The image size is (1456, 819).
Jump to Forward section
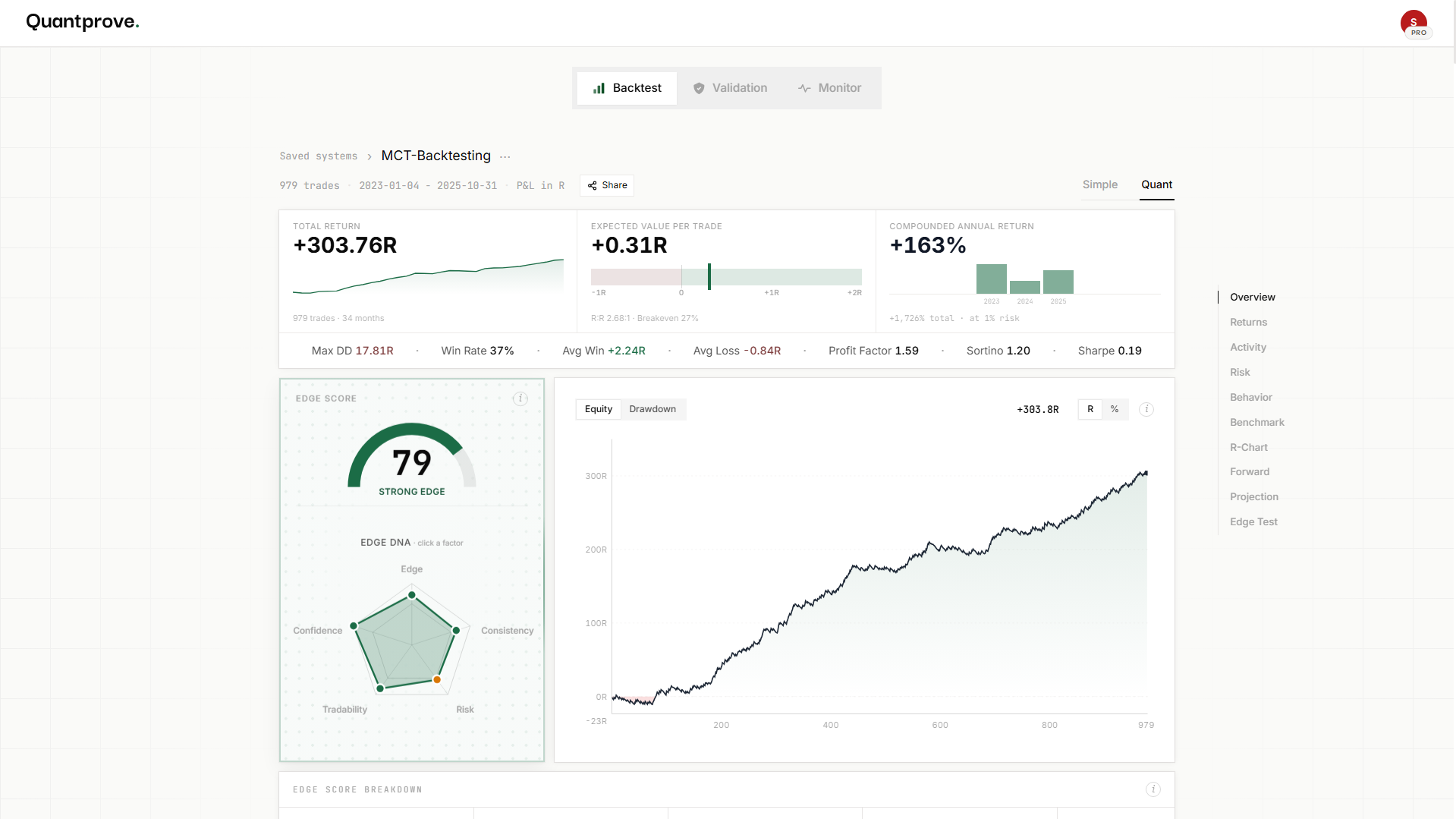1250,472
